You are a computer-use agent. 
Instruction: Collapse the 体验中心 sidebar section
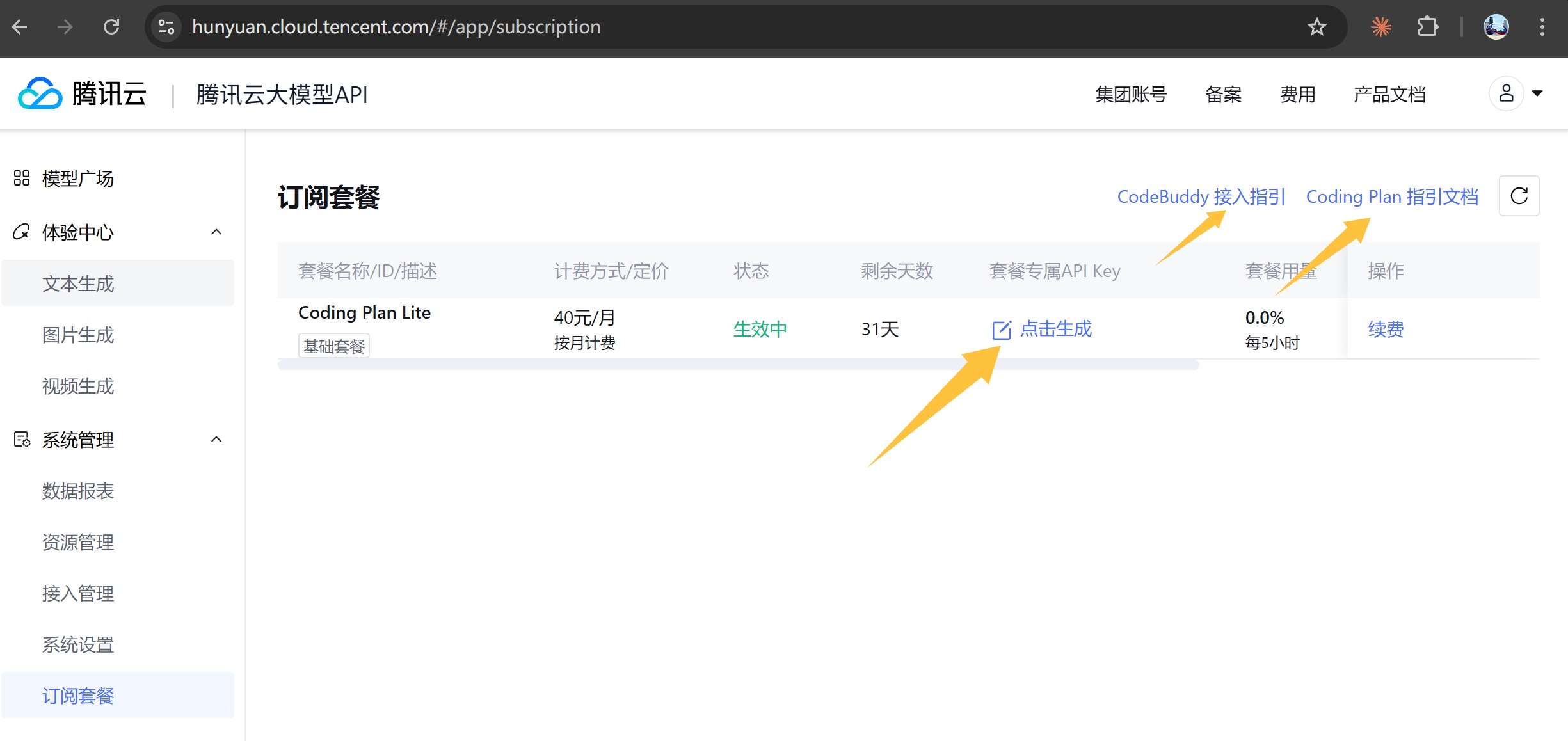(x=216, y=232)
